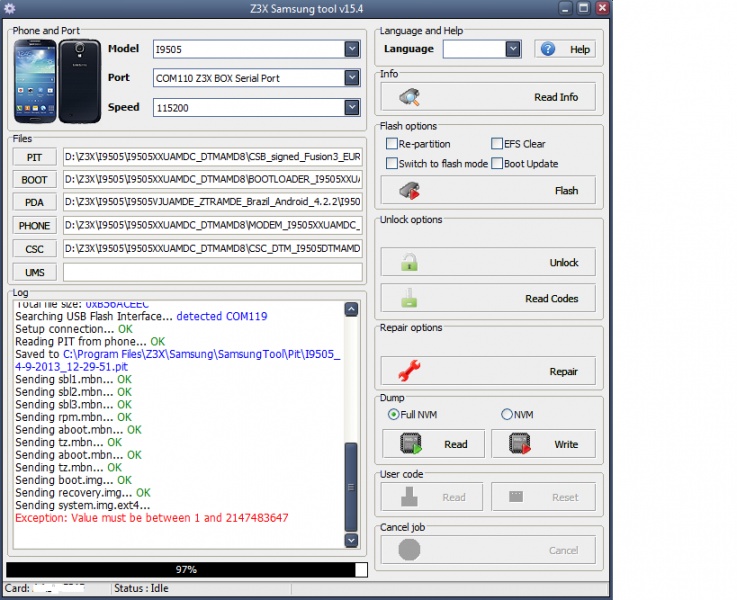Select the NVM radio button

(507, 414)
